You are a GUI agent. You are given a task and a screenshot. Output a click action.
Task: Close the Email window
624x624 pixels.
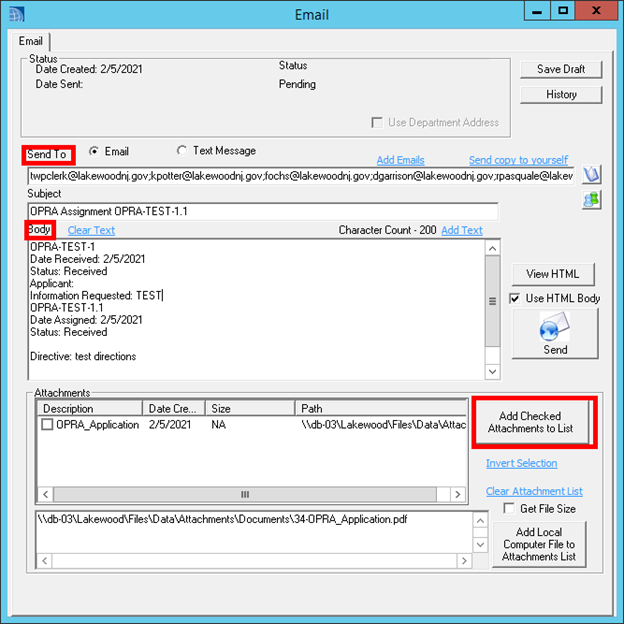tap(597, 11)
